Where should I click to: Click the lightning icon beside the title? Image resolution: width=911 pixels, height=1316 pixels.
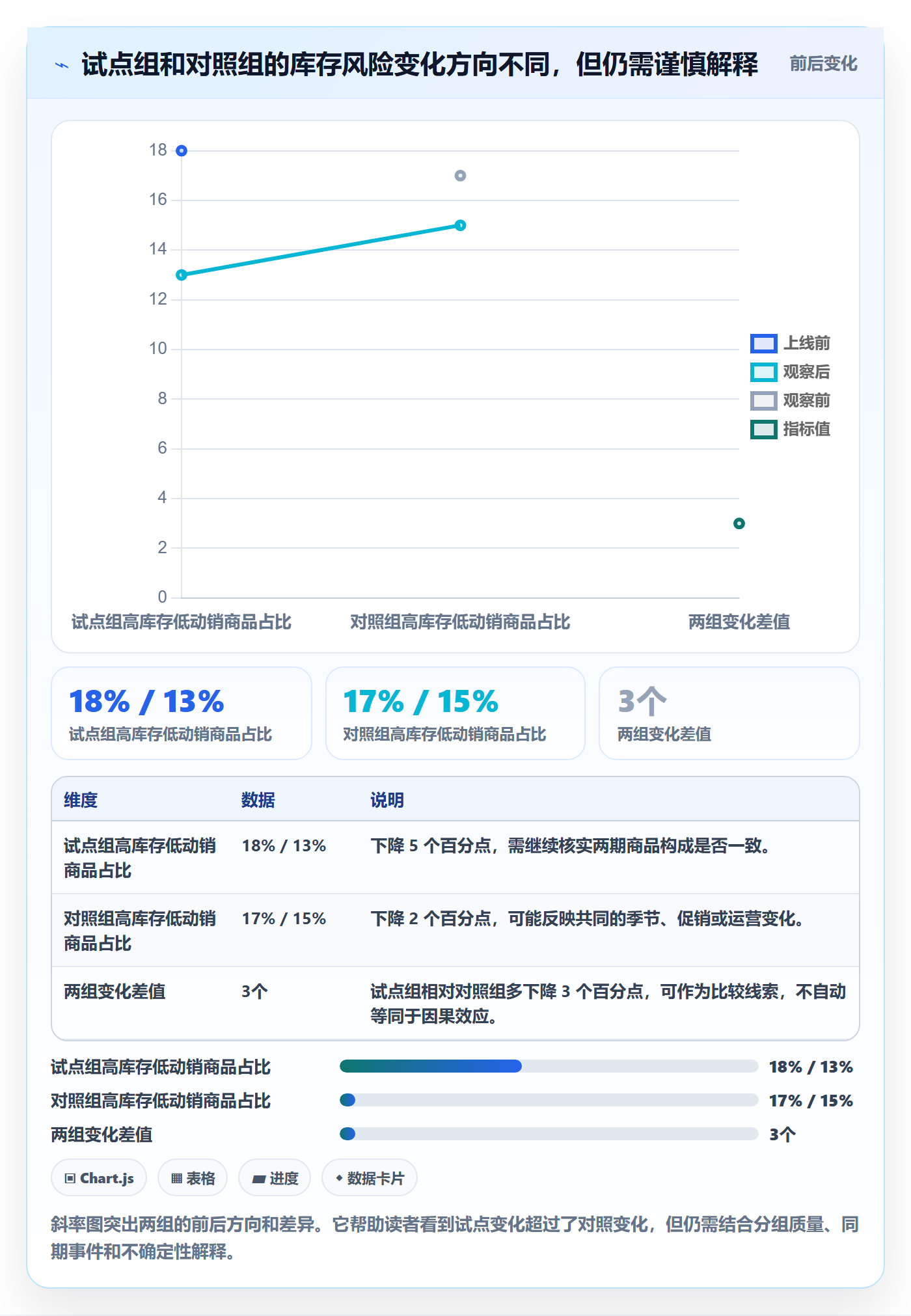tap(62, 65)
